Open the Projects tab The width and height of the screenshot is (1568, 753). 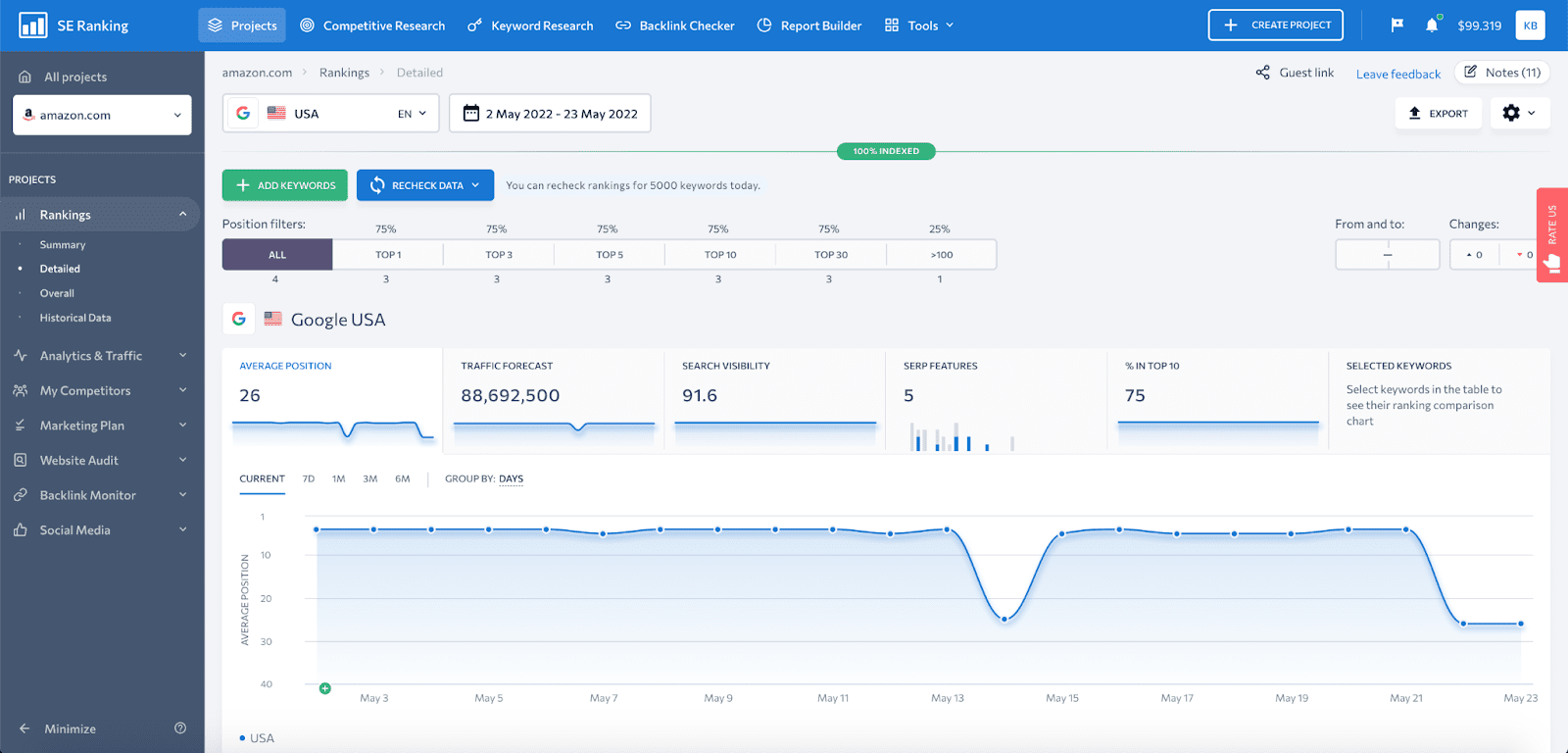(x=242, y=25)
